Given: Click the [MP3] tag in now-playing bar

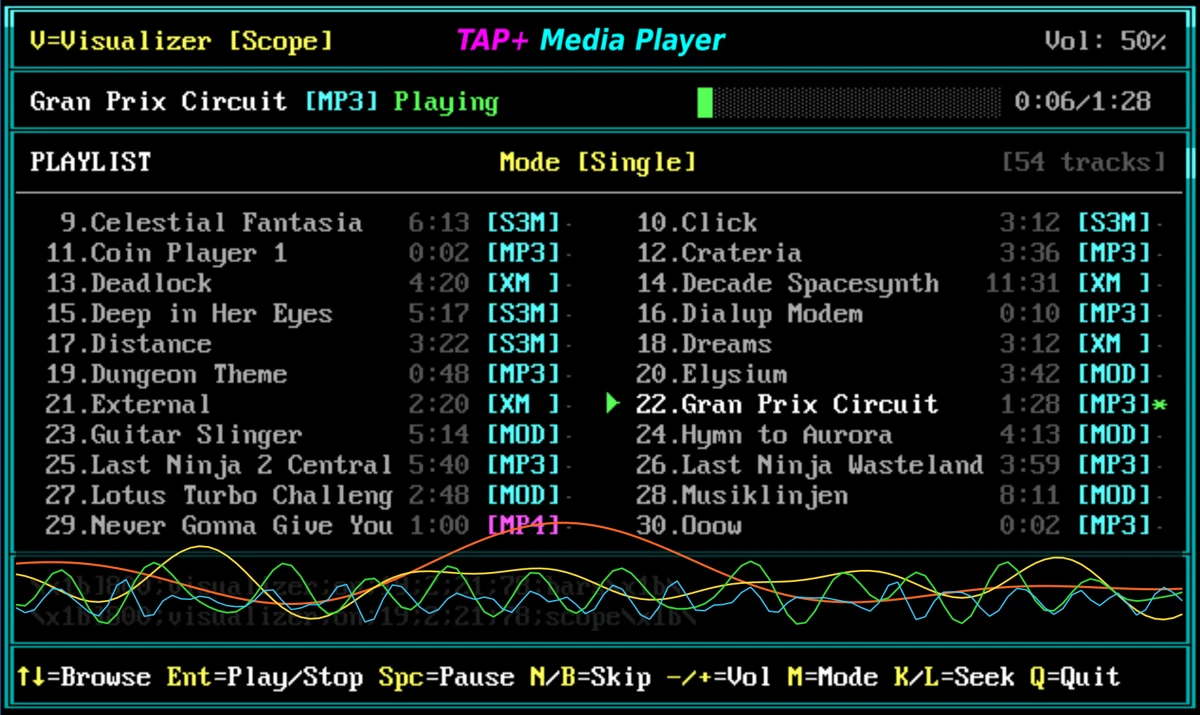Looking at the screenshot, I should click(341, 102).
